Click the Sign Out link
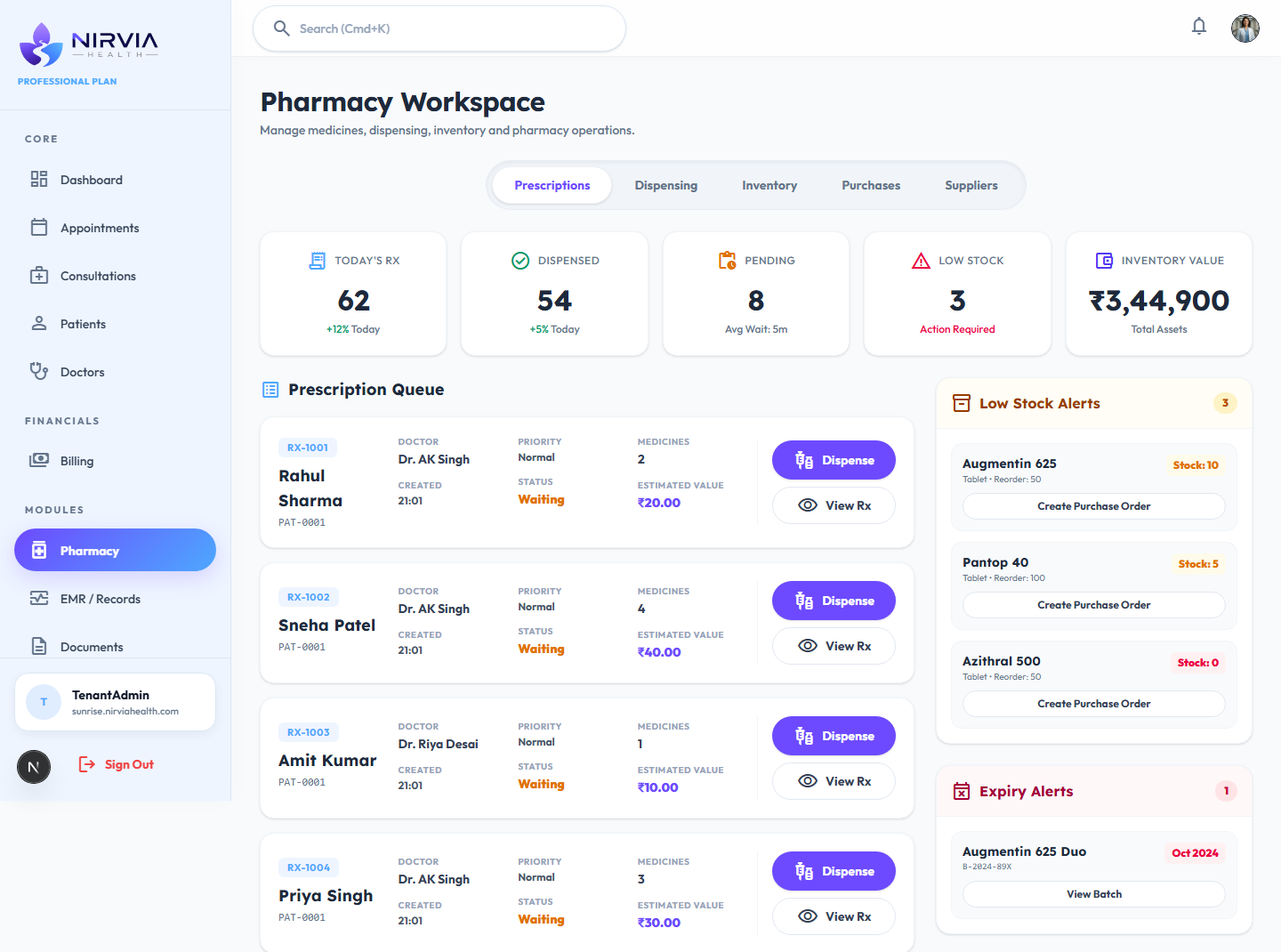 coord(129,764)
